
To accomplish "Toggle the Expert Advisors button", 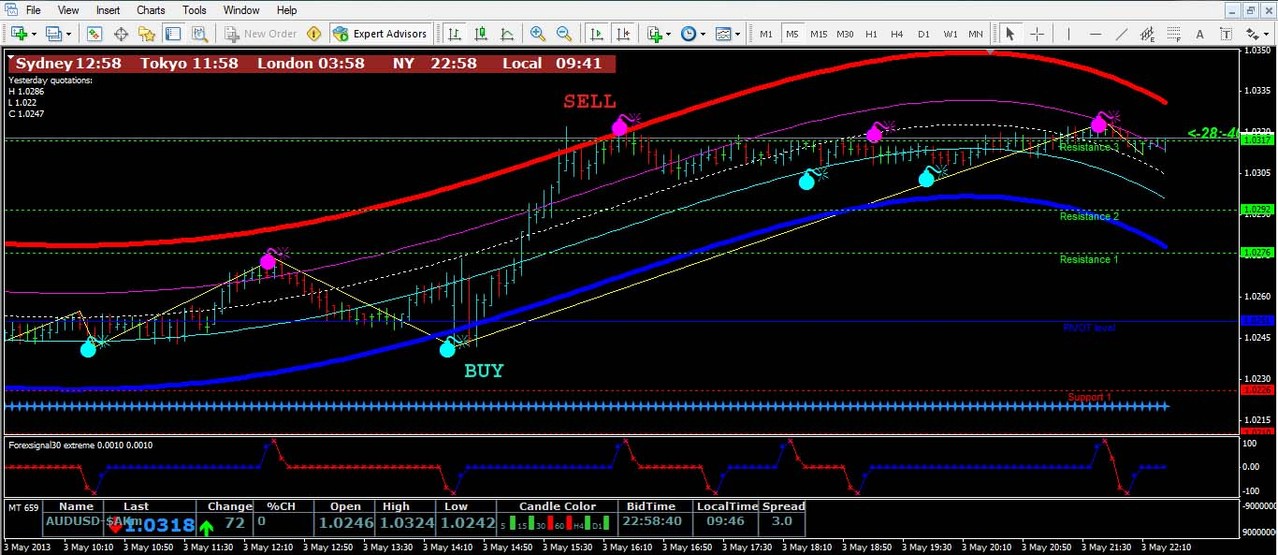I will (x=380, y=33).
